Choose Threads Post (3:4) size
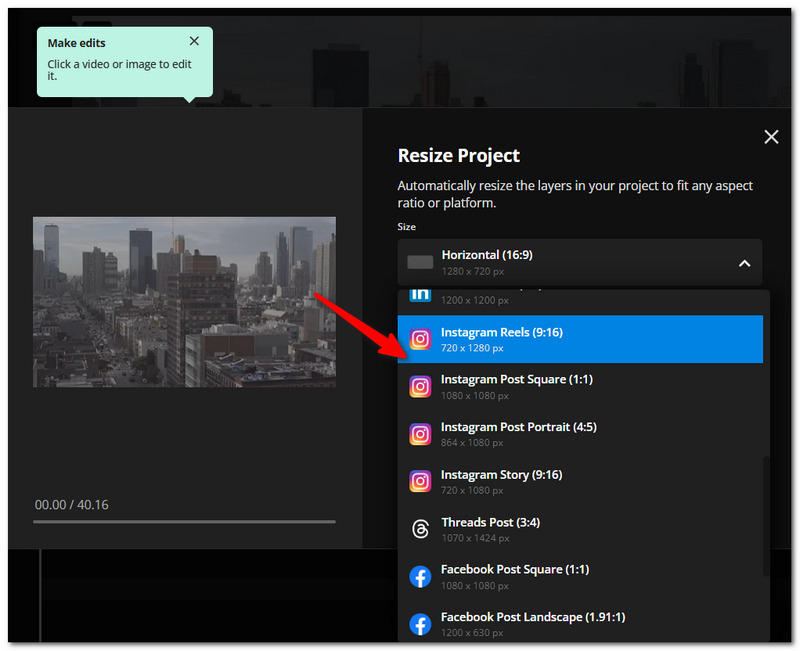Image resolution: width=800 pixels, height=651 pixels. [580, 529]
